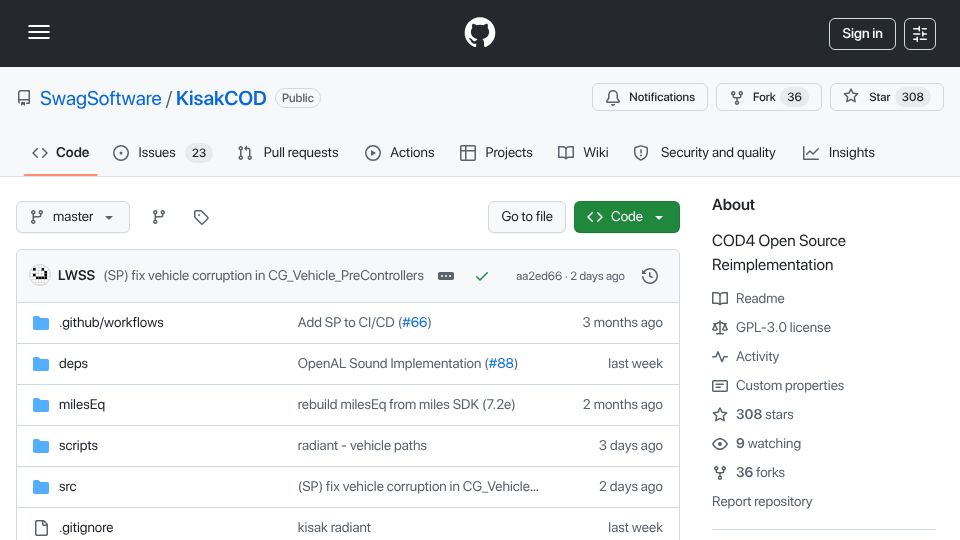Open LWSS avatar image
Screen dimensions: 960x540
click(x=40, y=275)
